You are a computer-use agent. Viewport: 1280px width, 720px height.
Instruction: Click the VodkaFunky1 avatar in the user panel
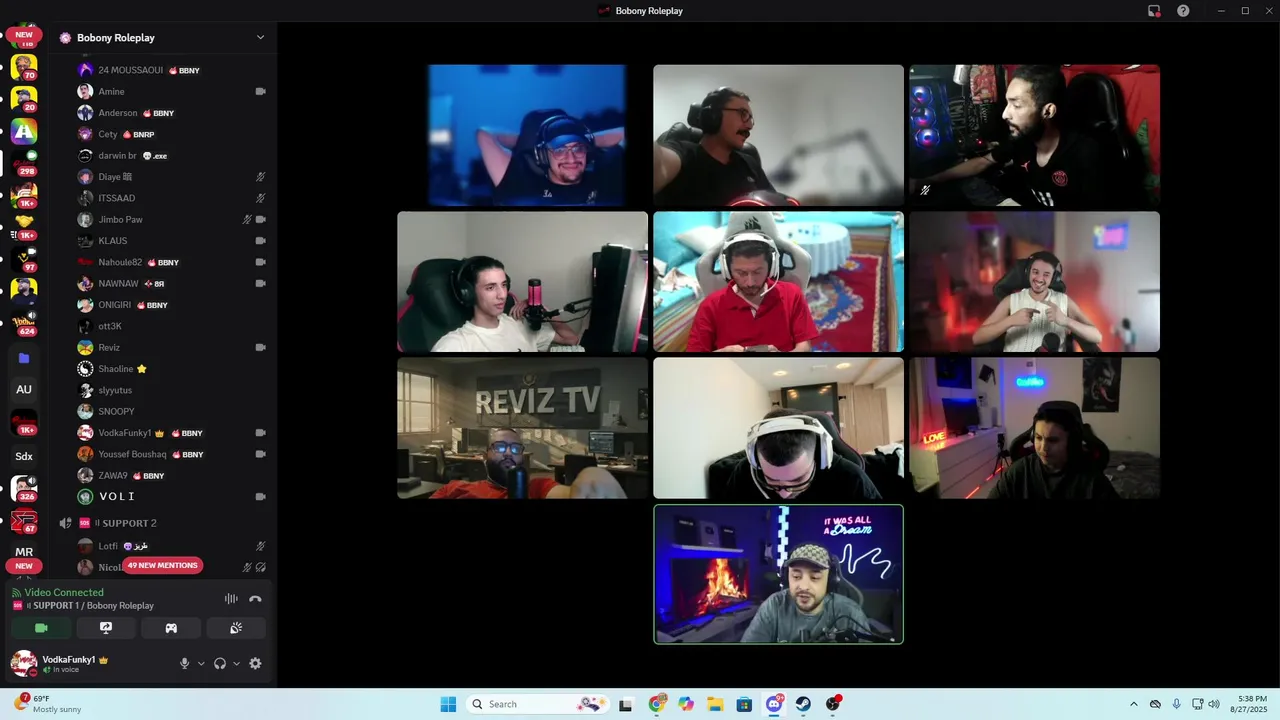[24, 663]
